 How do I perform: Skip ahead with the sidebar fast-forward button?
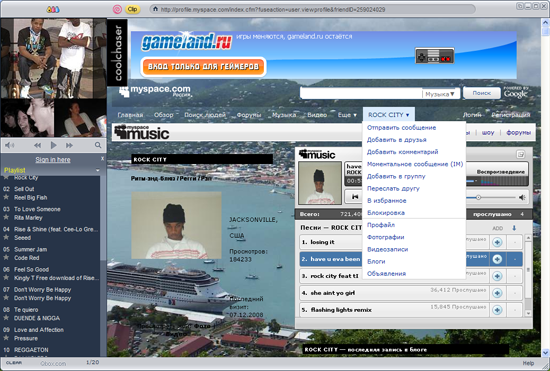69,145
